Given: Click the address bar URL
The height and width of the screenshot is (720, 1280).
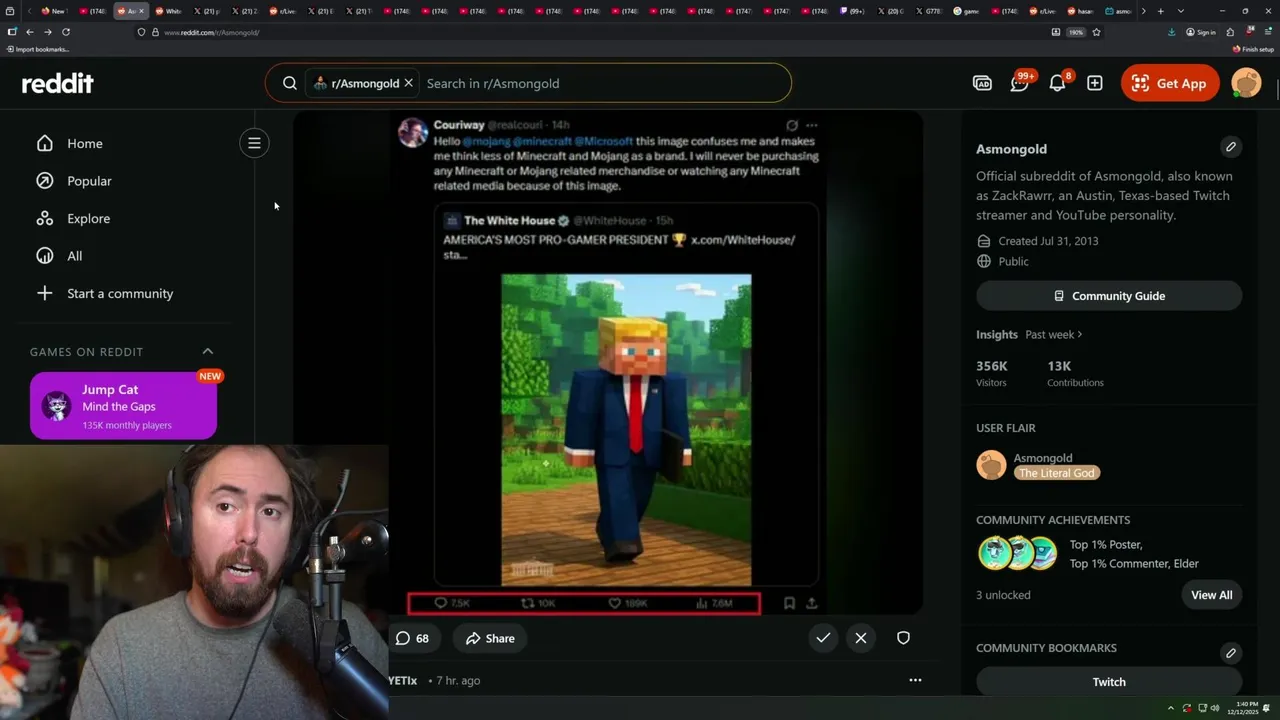Looking at the screenshot, I should point(211,32).
